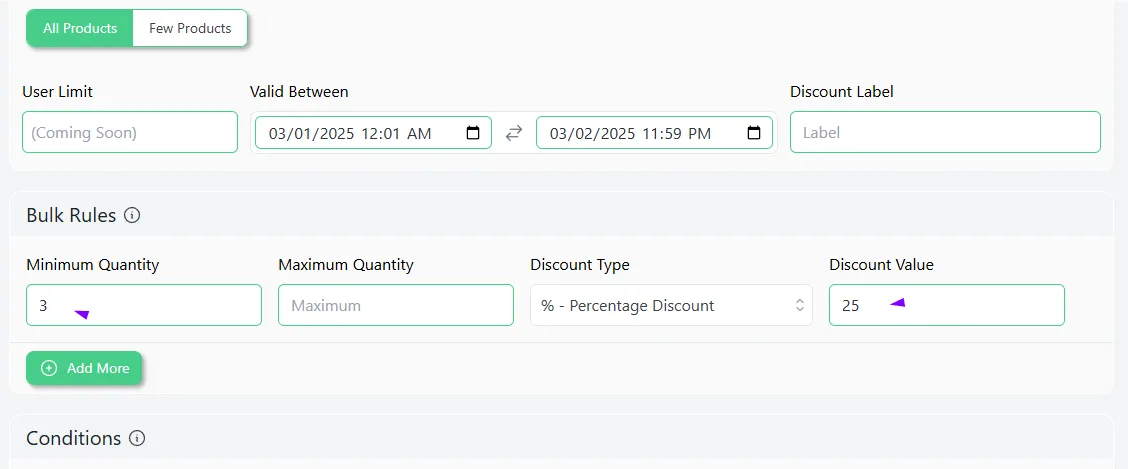Click the Valid Between label text
Image resolution: width=1128 pixels, height=469 pixels.
coord(299,92)
